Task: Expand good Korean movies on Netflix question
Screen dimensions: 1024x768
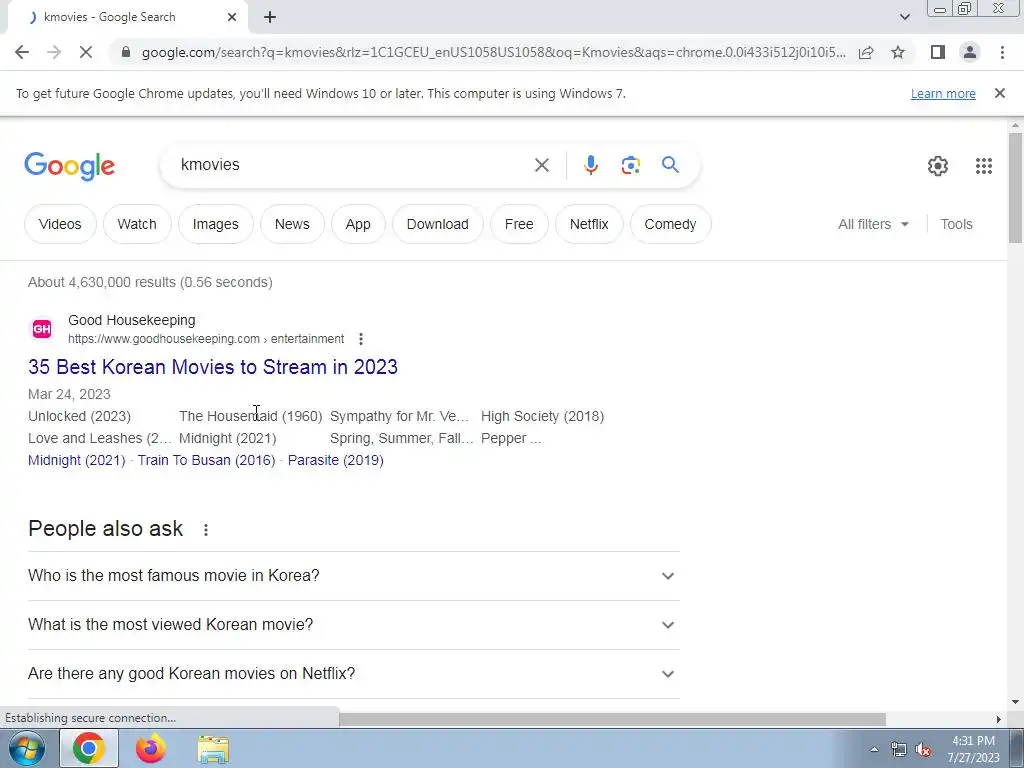Action: point(353,673)
